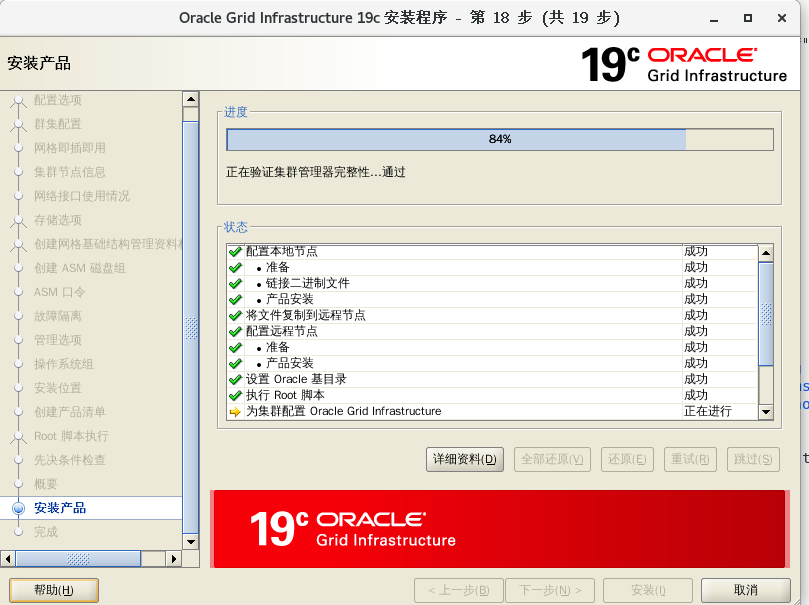Select the Root 脚本执行 step
This screenshot has width=809, height=605.
(x=71, y=436)
